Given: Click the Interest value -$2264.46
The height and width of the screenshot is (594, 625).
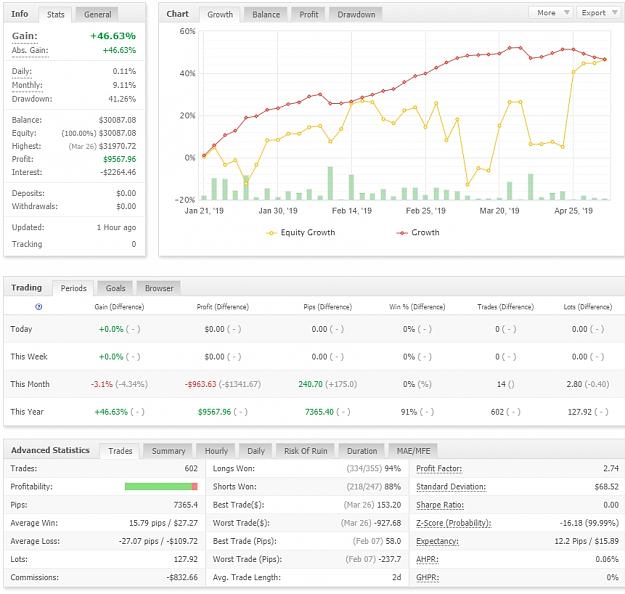Looking at the screenshot, I should (118, 172).
